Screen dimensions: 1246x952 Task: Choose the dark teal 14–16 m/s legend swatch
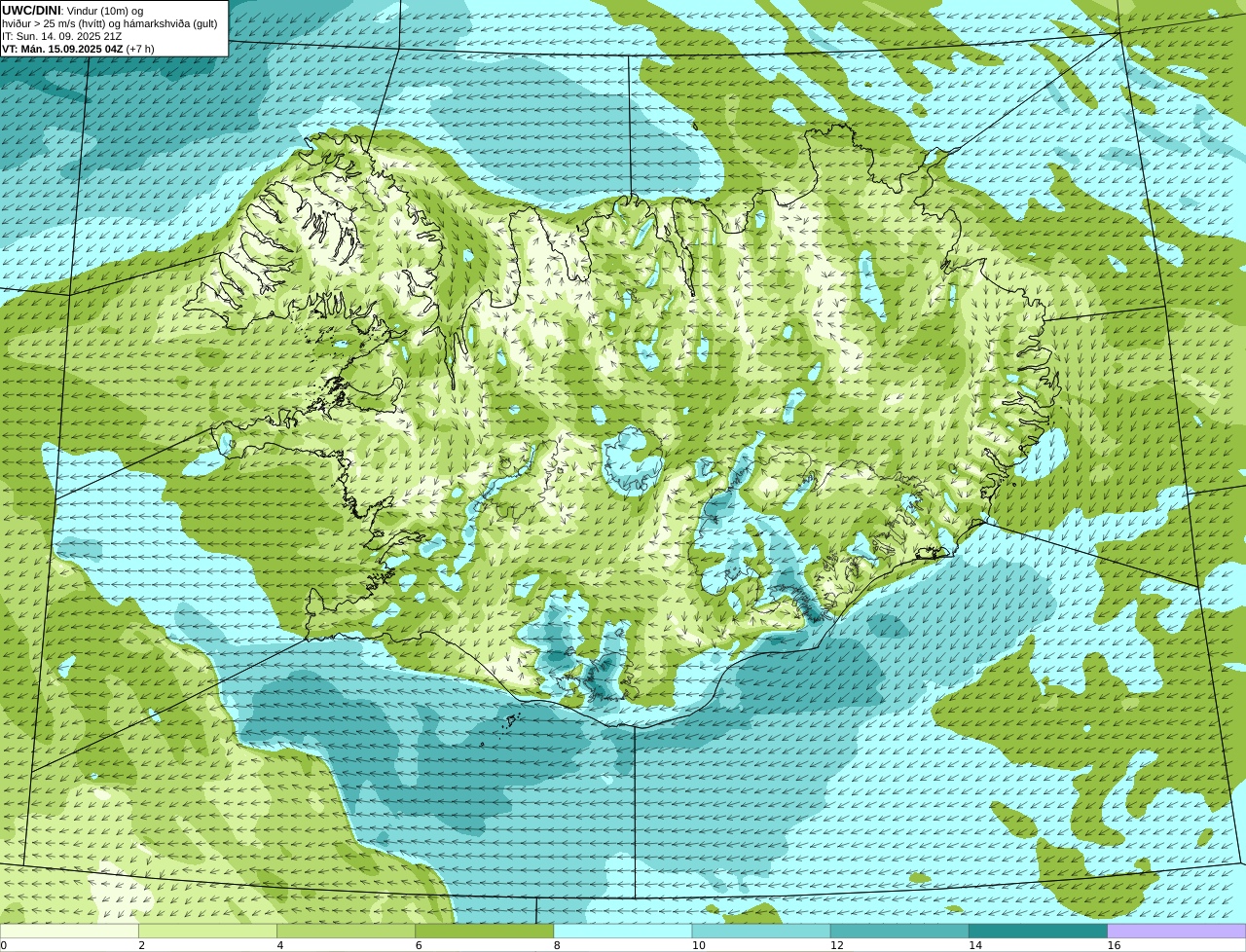point(1038,932)
